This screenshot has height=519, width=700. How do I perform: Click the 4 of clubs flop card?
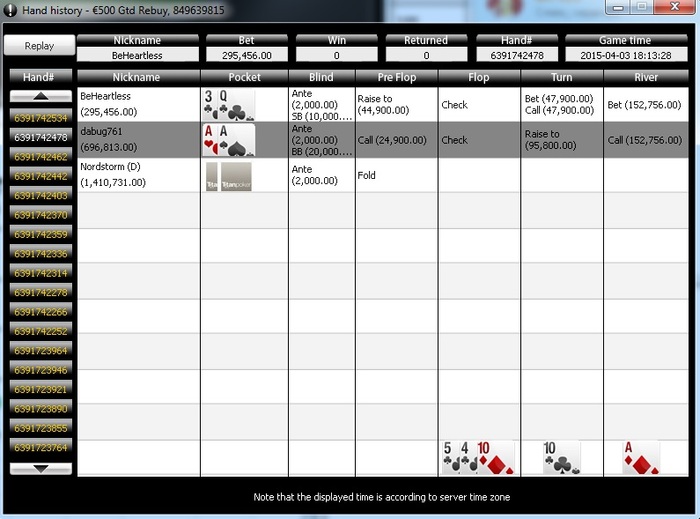[467, 457]
